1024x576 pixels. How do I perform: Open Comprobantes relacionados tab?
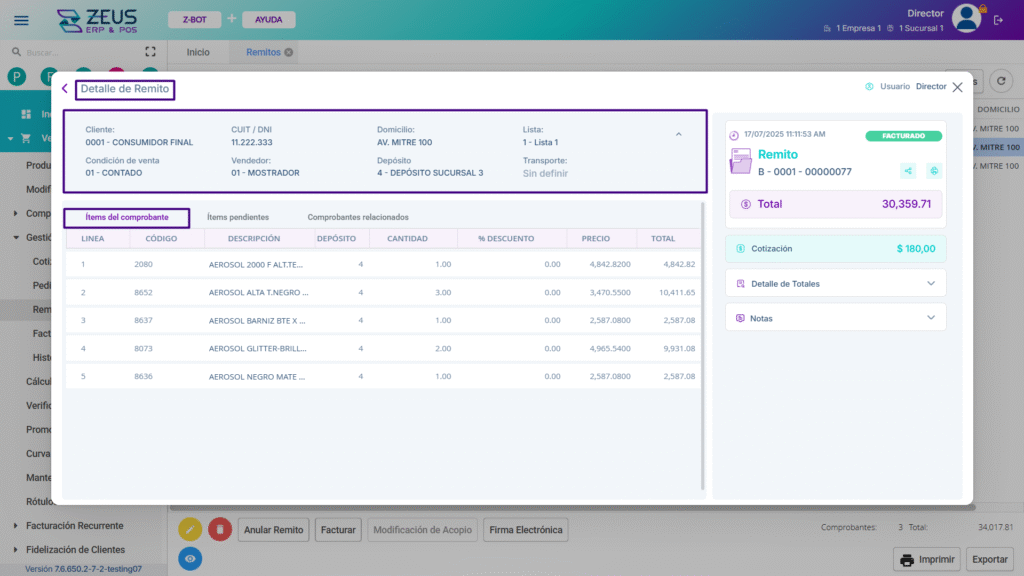click(x=358, y=217)
